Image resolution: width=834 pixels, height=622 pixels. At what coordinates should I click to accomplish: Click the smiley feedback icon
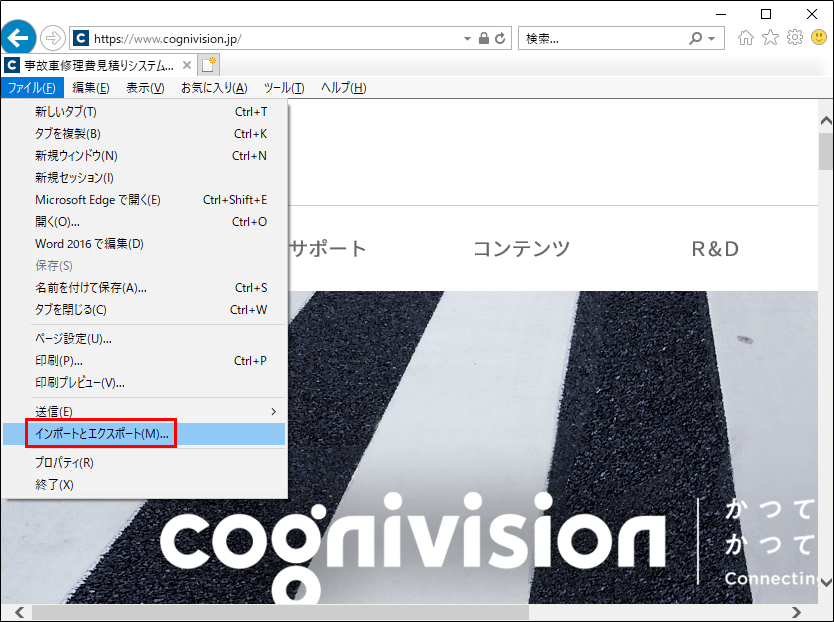819,38
